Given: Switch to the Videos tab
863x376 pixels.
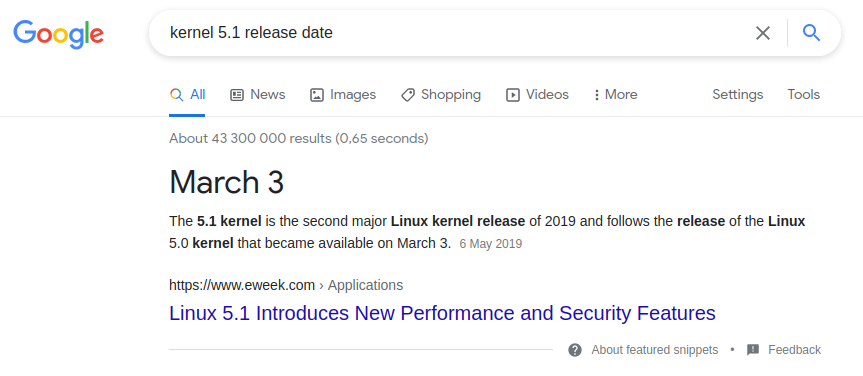Looking at the screenshot, I should (x=537, y=95).
